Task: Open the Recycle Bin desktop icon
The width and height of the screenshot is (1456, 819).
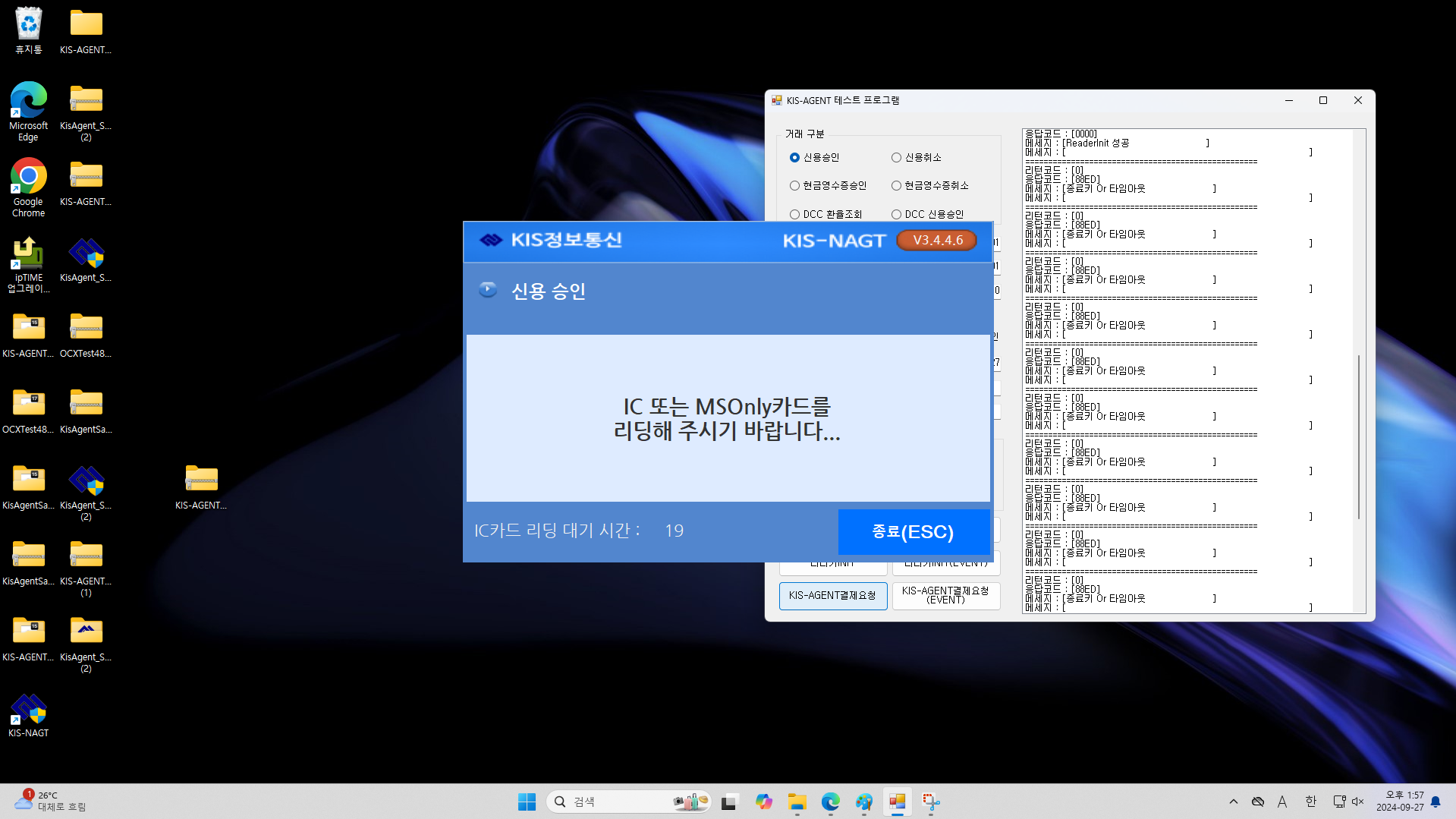Action: pyautogui.click(x=29, y=30)
